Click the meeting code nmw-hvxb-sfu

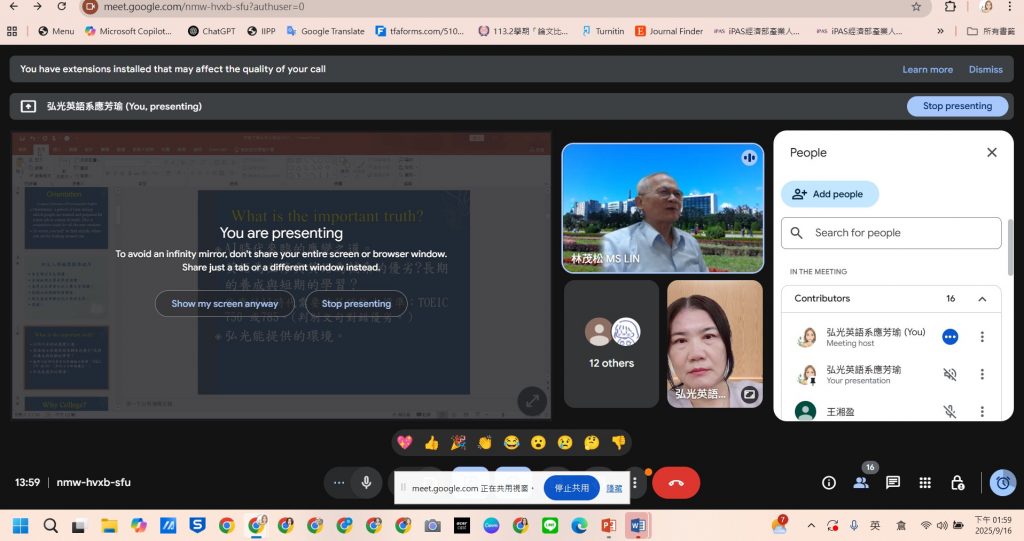coord(93,482)
